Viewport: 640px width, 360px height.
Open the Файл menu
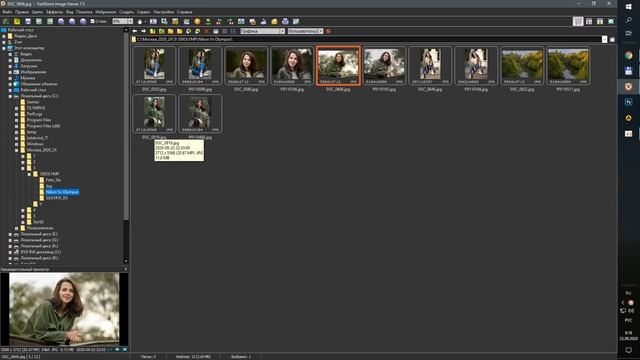click(7, 12)
